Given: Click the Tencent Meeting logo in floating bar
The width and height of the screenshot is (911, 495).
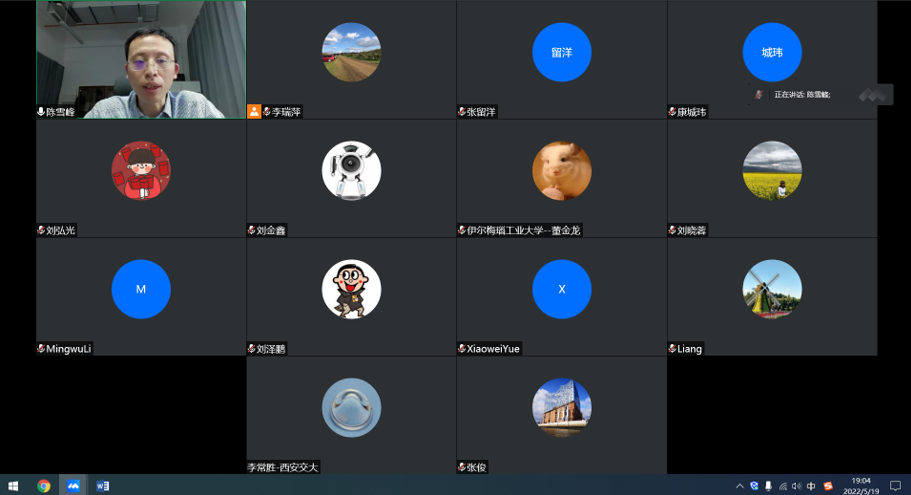Looking at the screenshot, I should (872, 94).
